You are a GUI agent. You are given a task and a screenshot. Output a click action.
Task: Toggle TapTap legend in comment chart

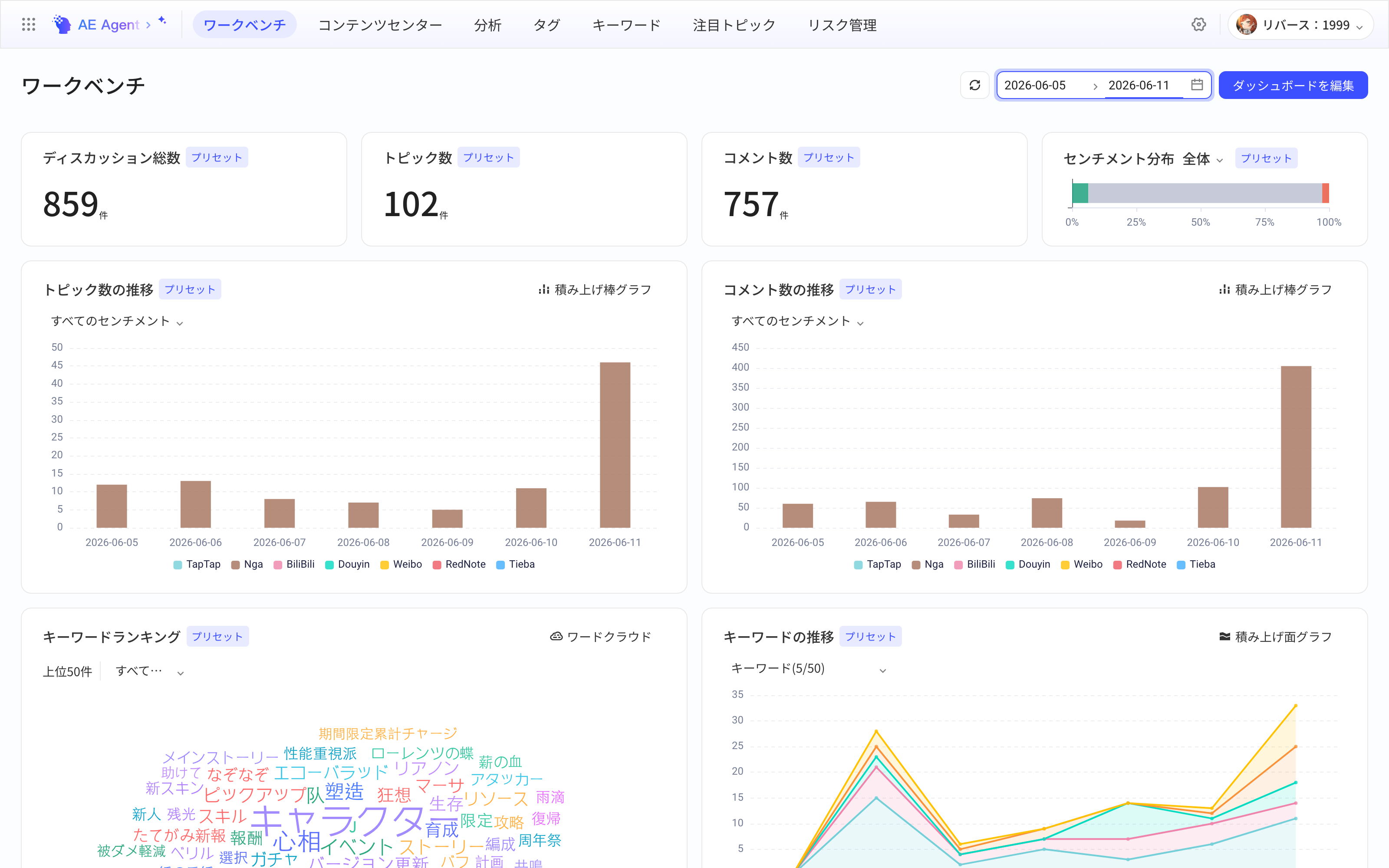pyautogui.click(x=878, y=564)
